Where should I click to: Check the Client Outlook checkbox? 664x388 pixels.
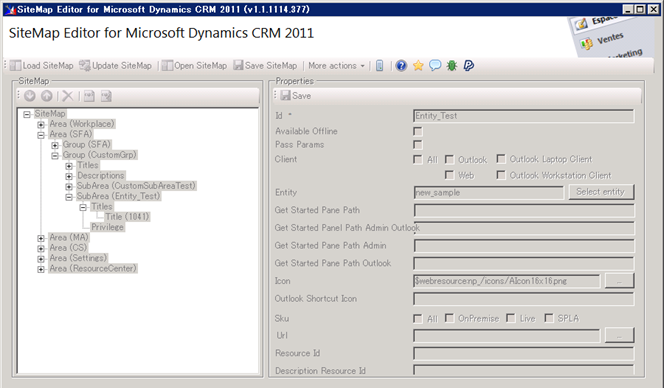click(449, 160)
